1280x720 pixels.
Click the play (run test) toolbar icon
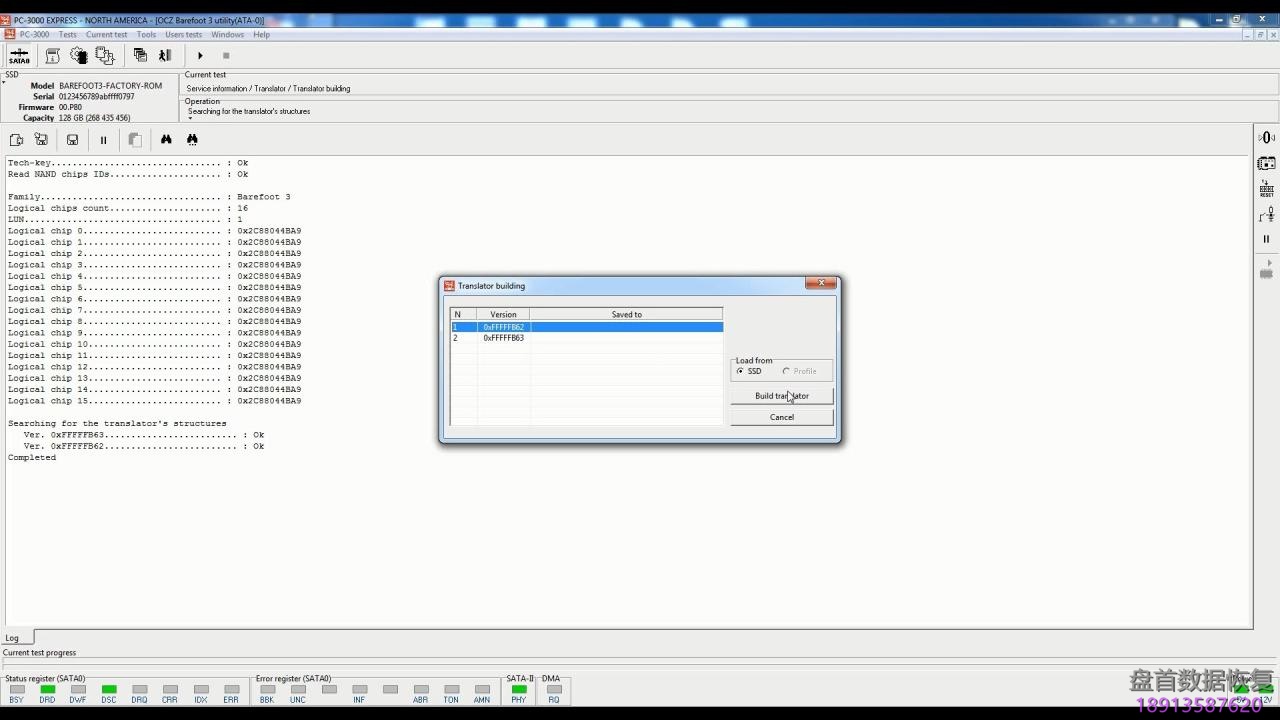[200, 56]
